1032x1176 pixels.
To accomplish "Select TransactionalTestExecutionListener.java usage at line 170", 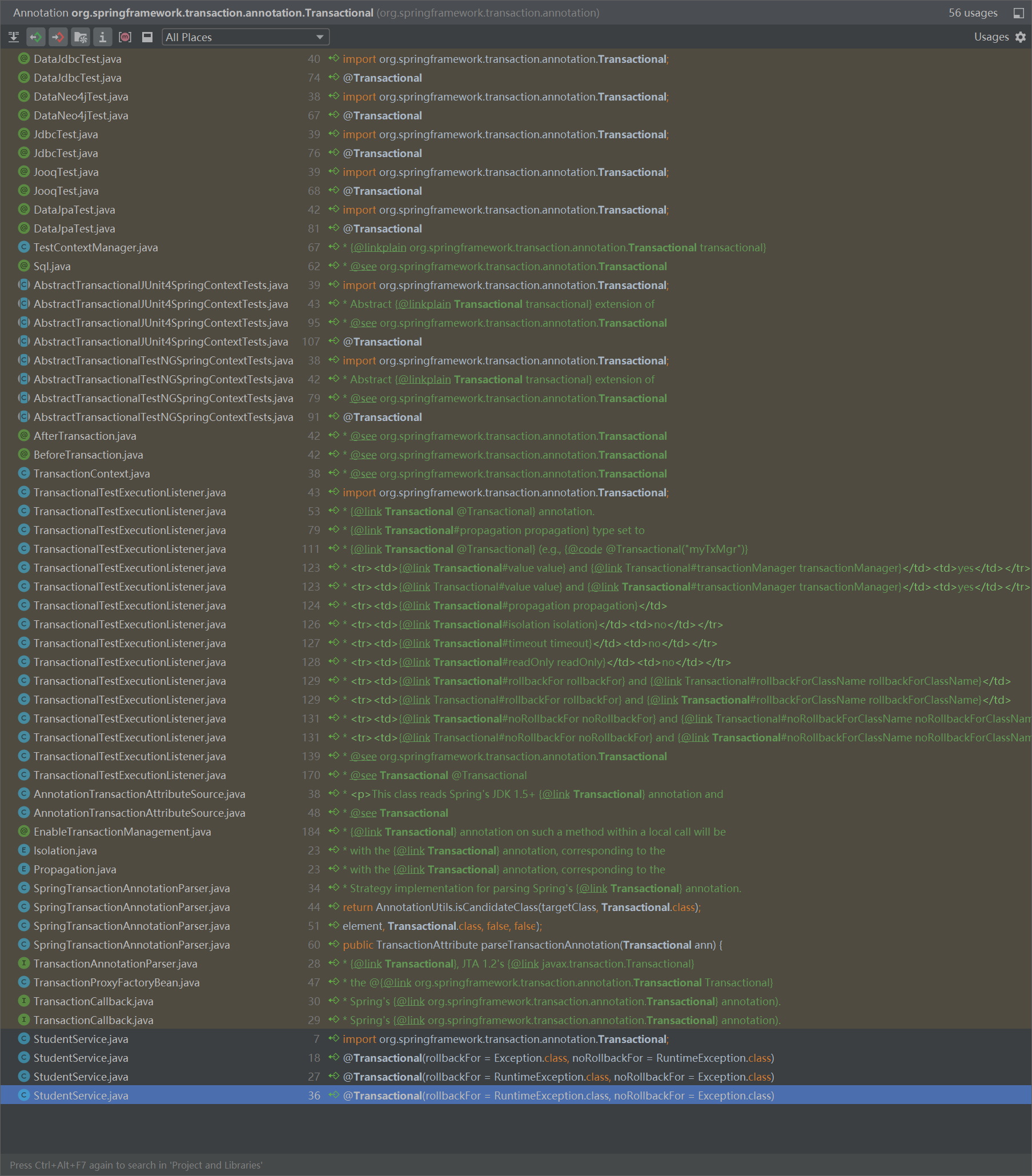I will pyautogui.click(x=516, y=775).
